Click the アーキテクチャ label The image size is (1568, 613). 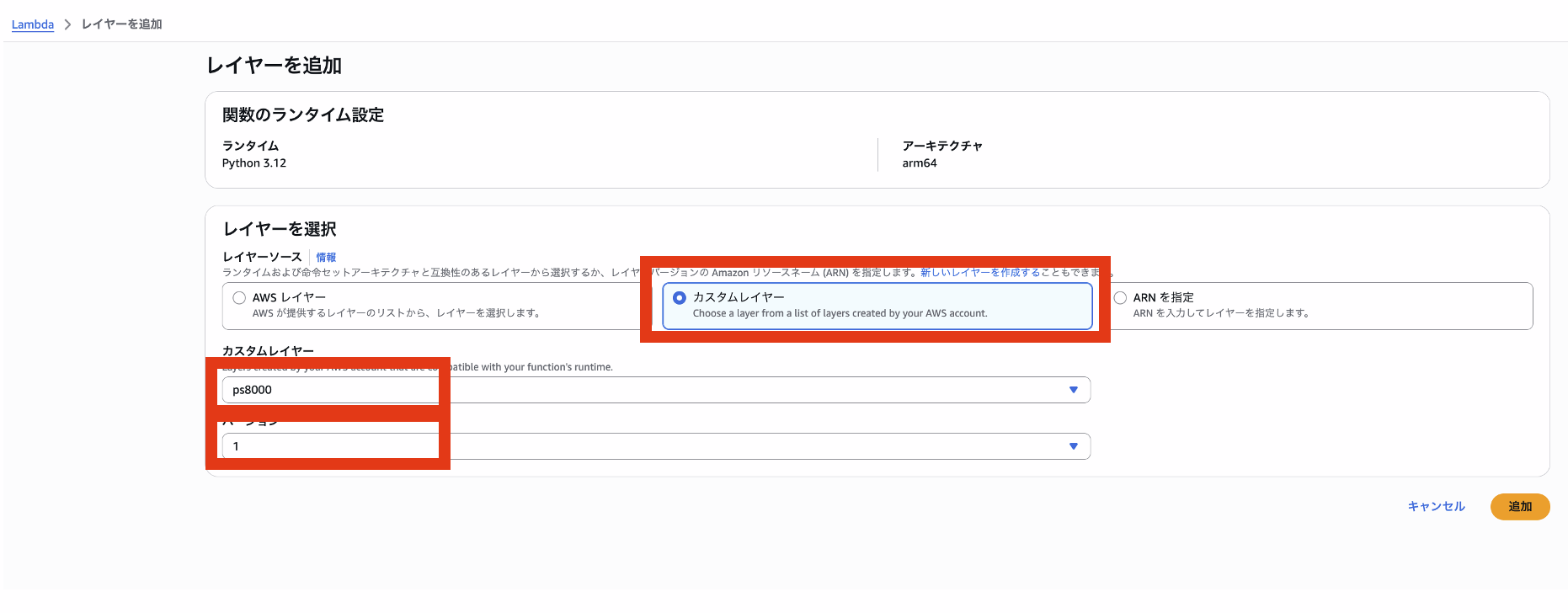(942, 146)
